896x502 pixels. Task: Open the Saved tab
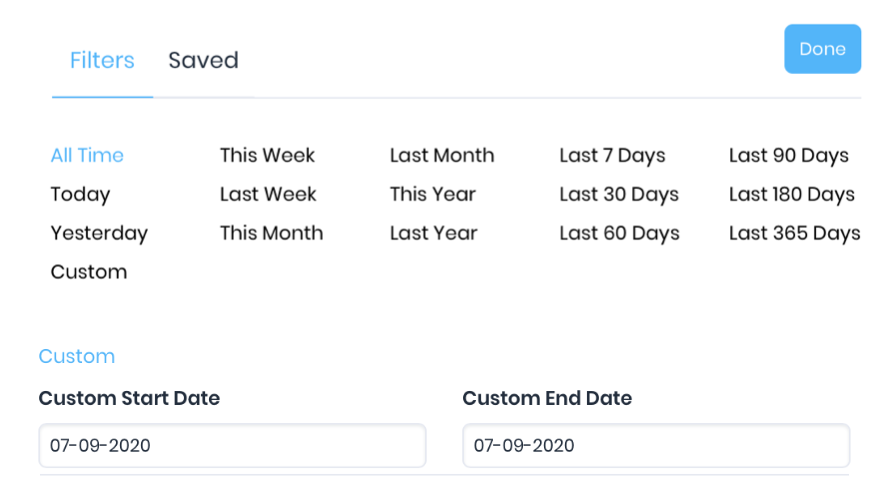click(203, 61)
